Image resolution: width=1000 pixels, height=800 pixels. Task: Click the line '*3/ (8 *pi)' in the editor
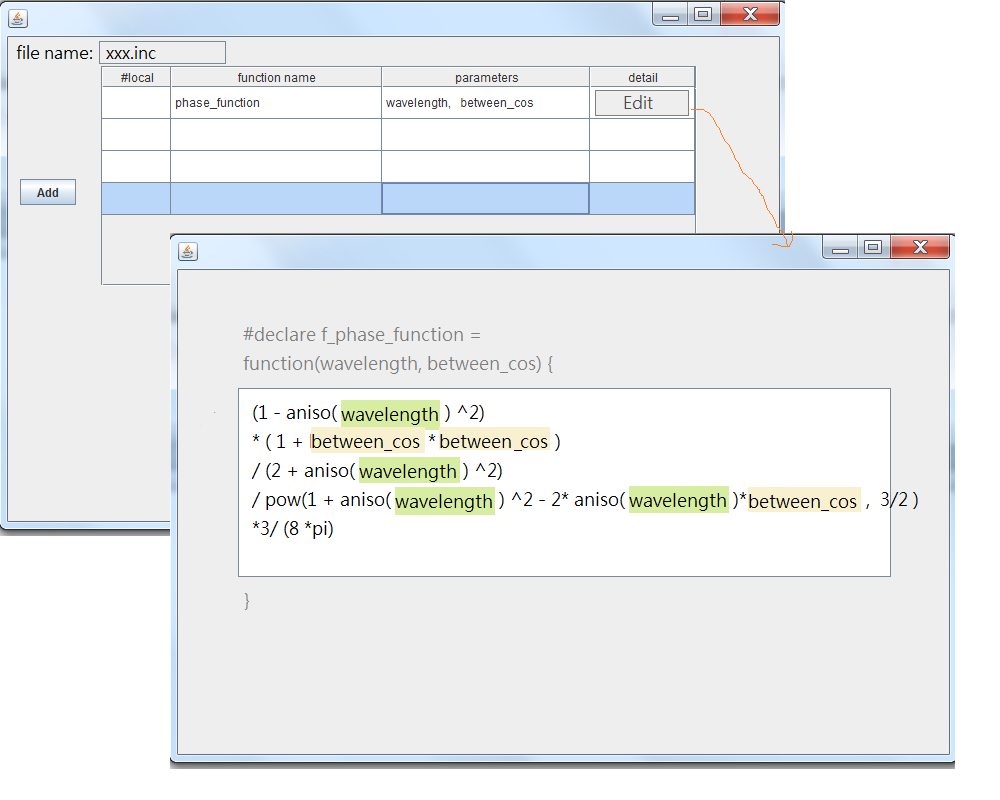[294, 529]
